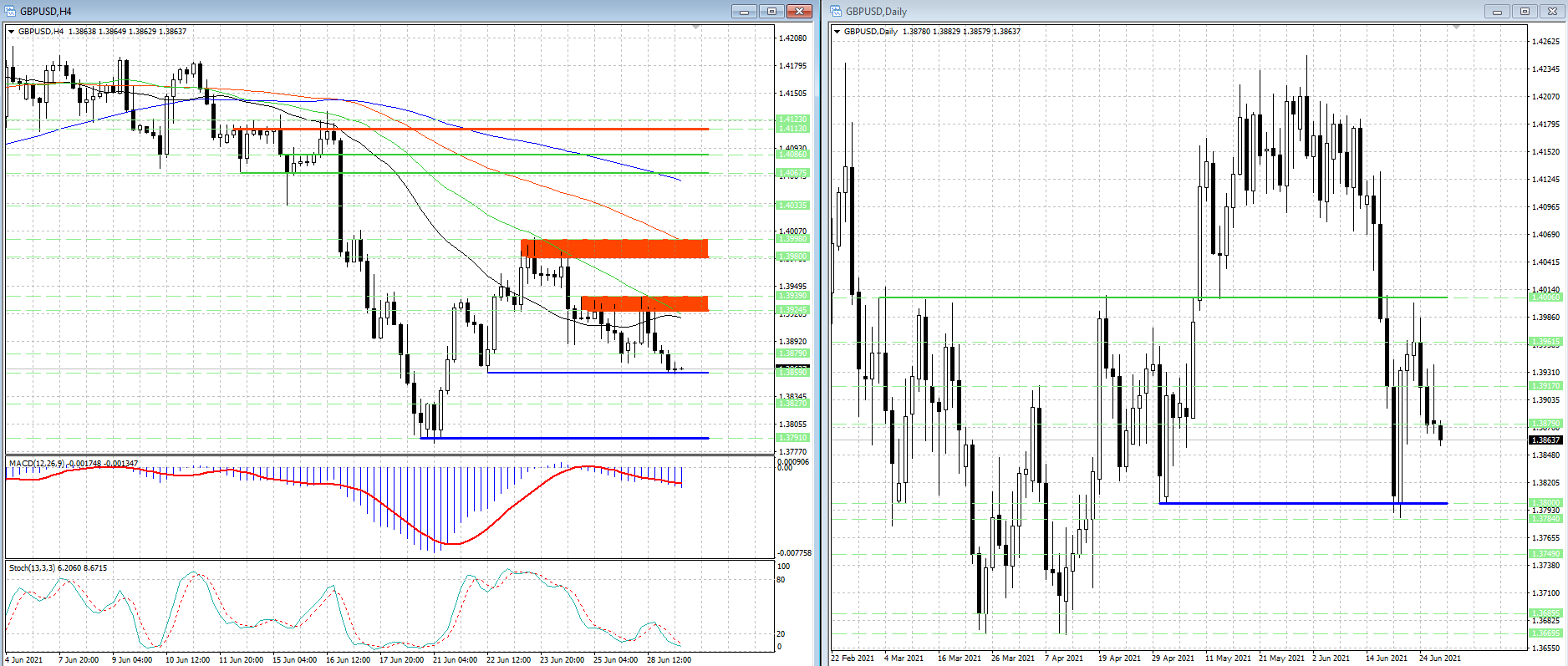
Task: Minimize the GBPUSD,H4 chart window
Action: click(743, 11)
